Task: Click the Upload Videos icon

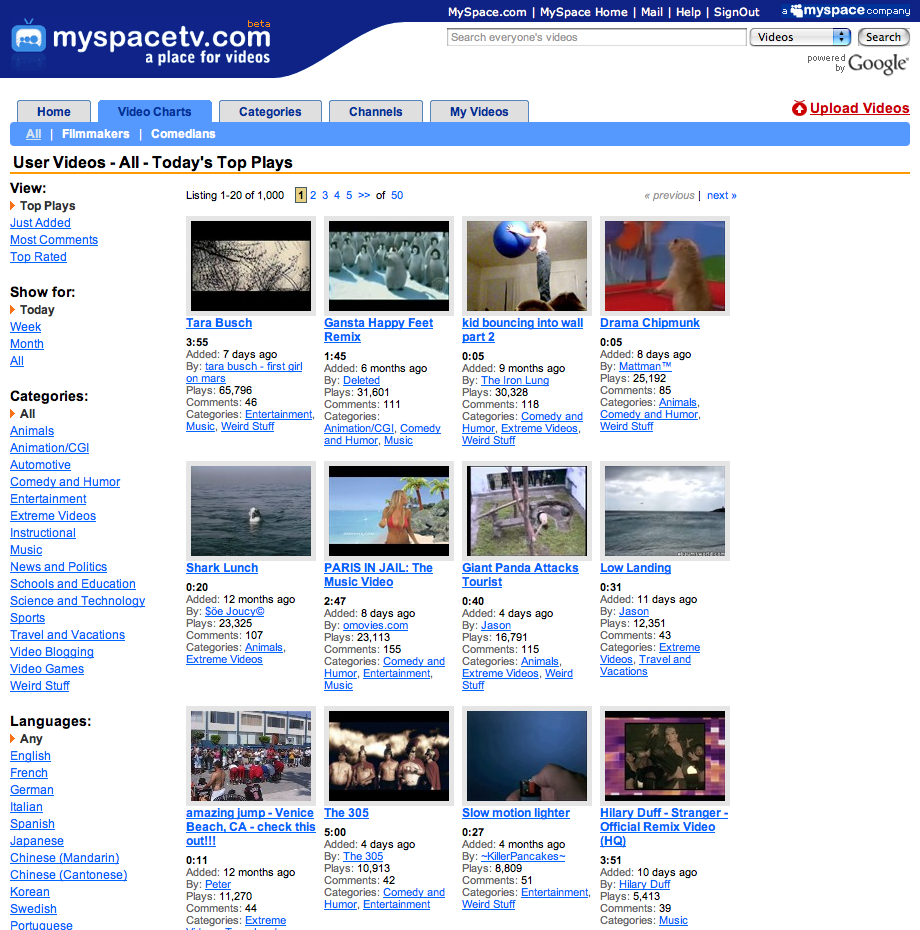Action: pyautogui.click(x=799, y=108)
